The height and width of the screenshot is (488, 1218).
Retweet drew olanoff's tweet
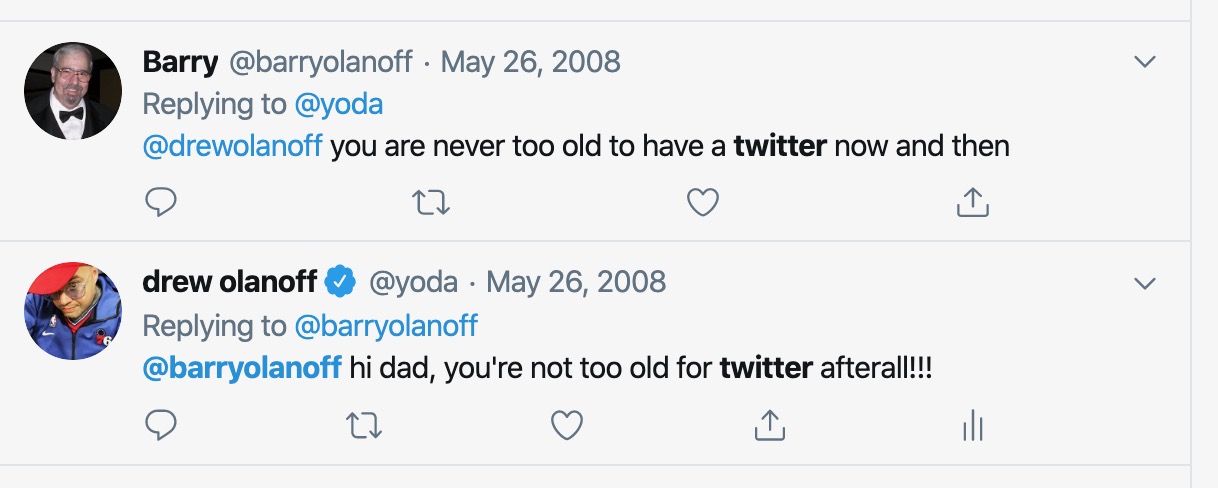coord(363,426)
